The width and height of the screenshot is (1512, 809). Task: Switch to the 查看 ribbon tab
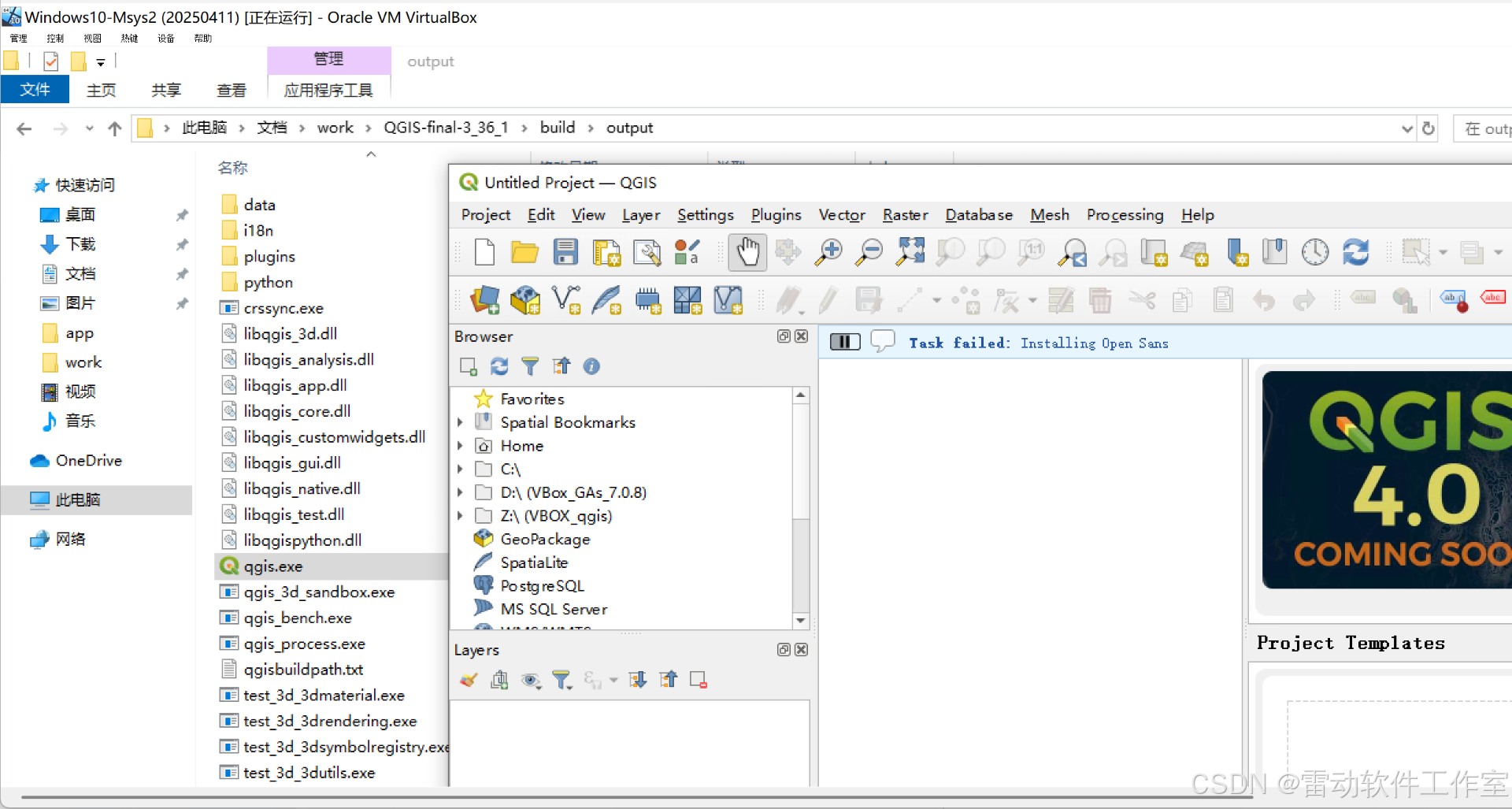click(231, 90)
